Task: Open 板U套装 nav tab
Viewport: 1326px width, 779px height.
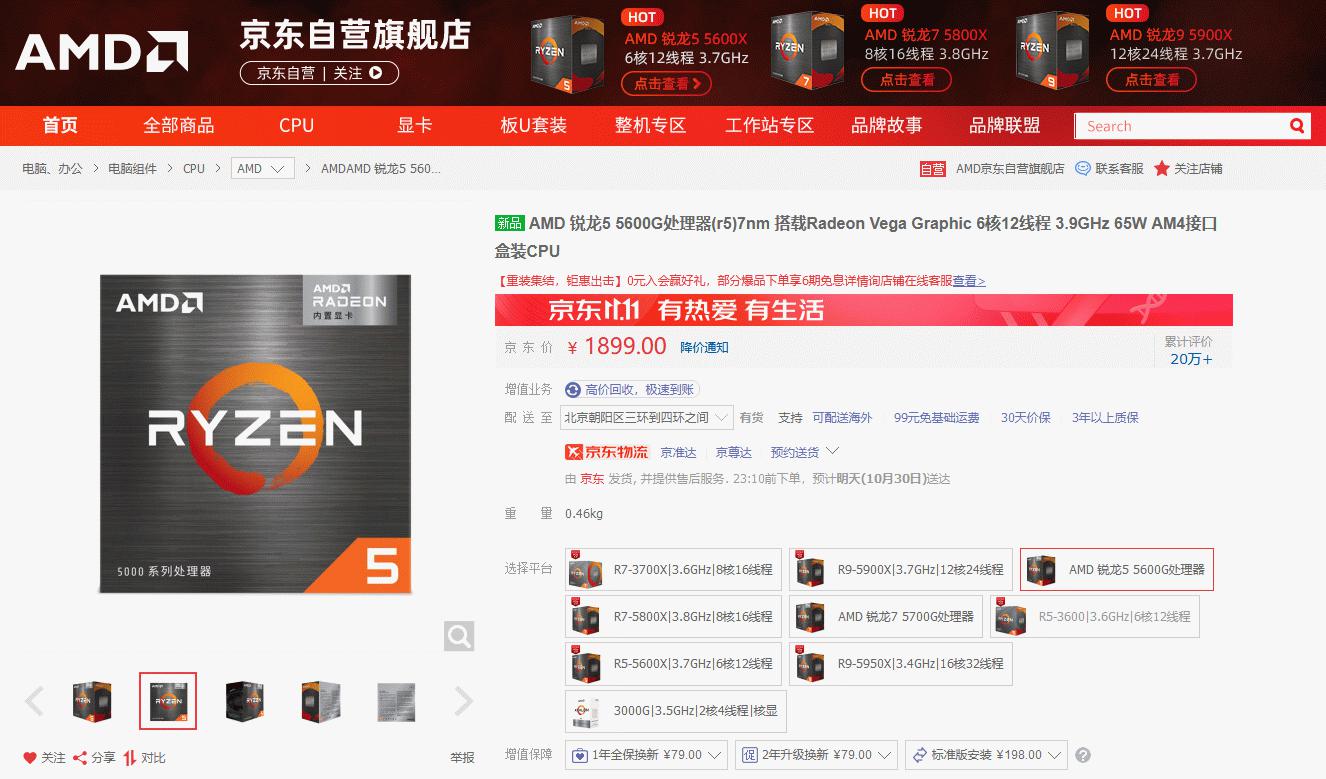Action: (534, 126)
